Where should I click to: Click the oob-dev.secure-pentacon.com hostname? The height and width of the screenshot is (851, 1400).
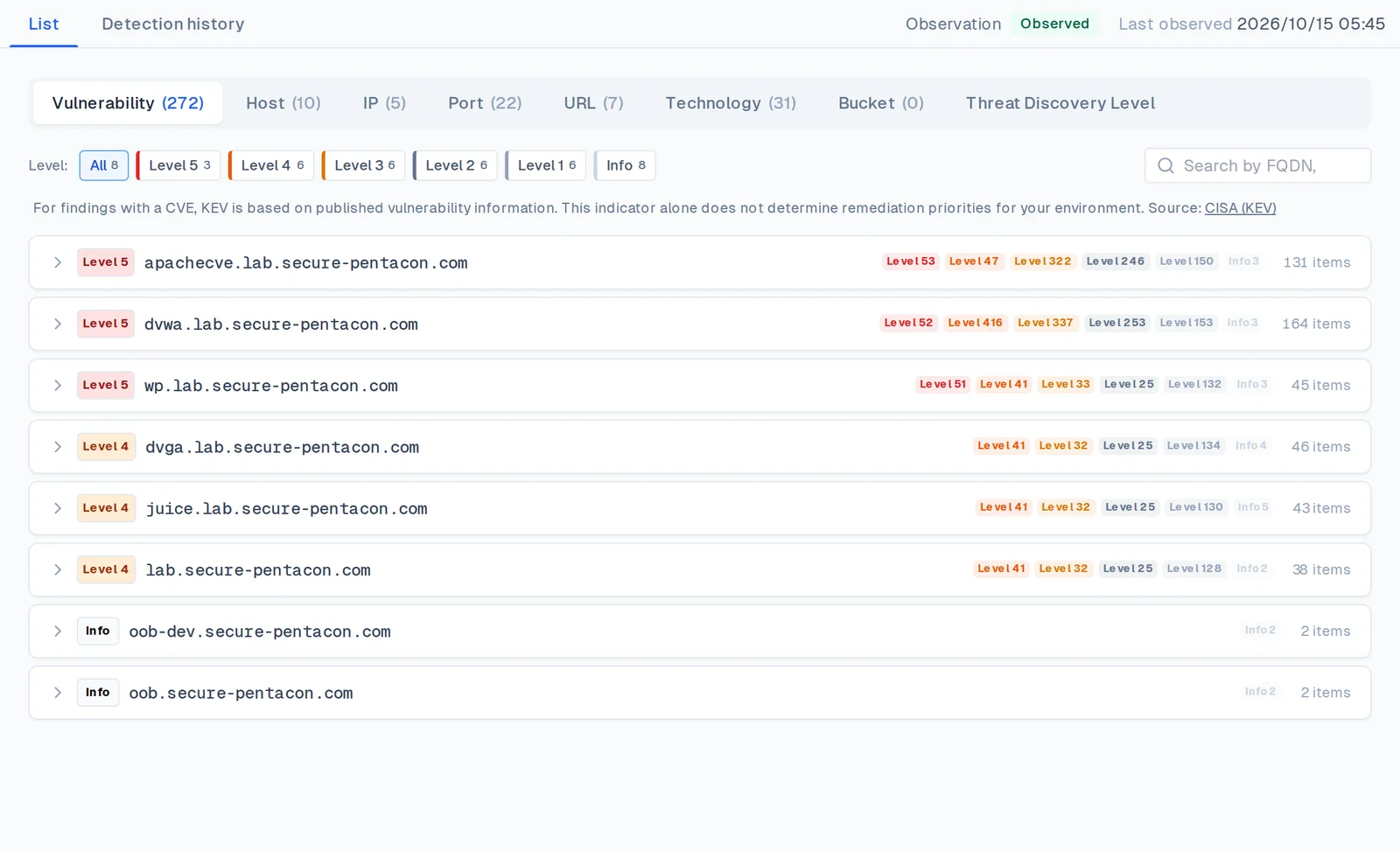260,631
